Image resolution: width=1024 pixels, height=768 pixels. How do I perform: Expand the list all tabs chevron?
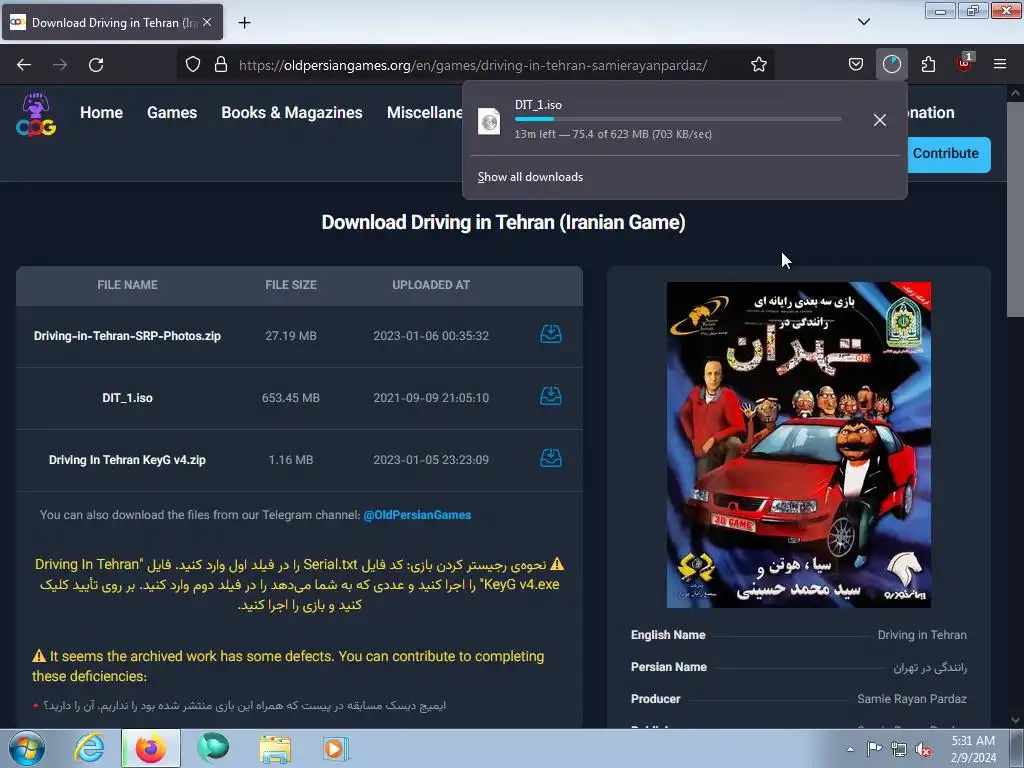click(x=863, y=22)
